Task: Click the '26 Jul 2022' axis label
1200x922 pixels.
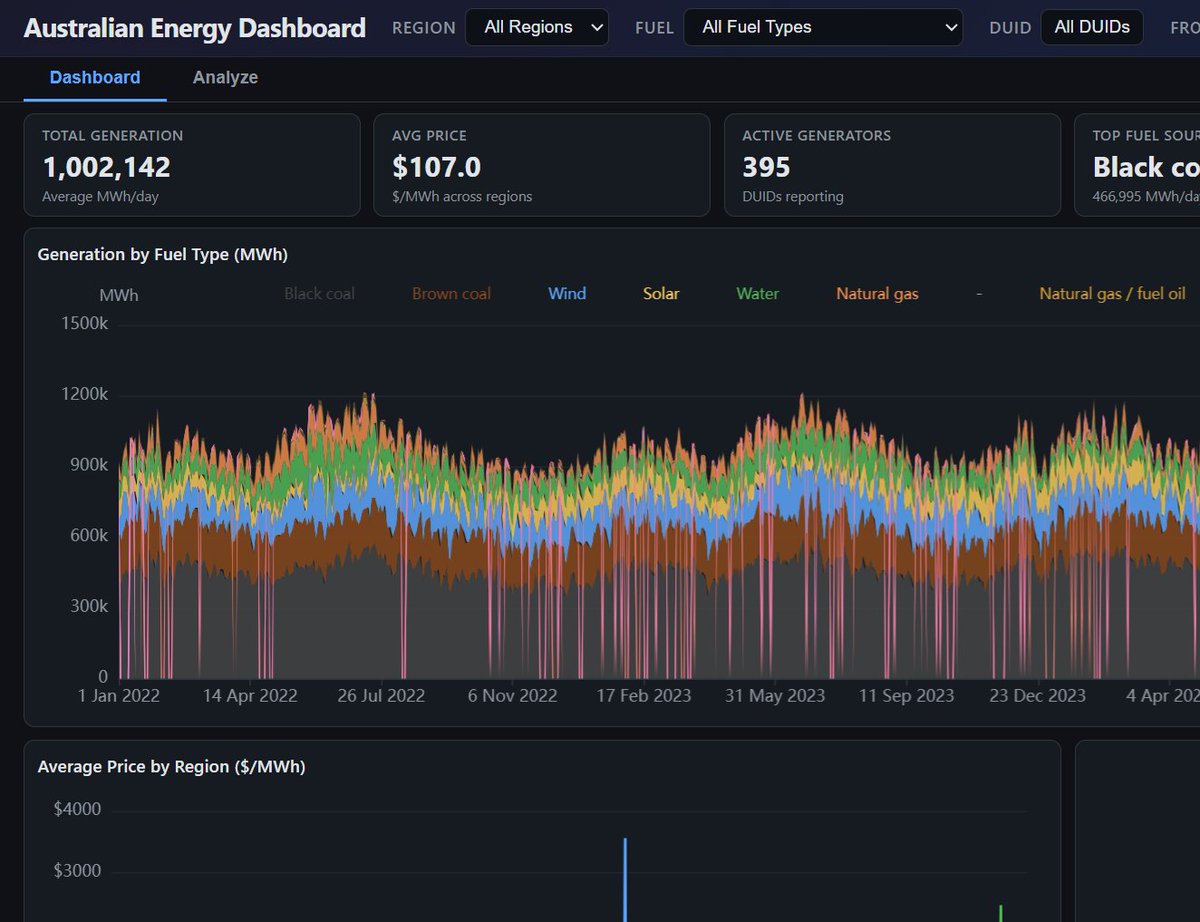Action: pos(381,695)
